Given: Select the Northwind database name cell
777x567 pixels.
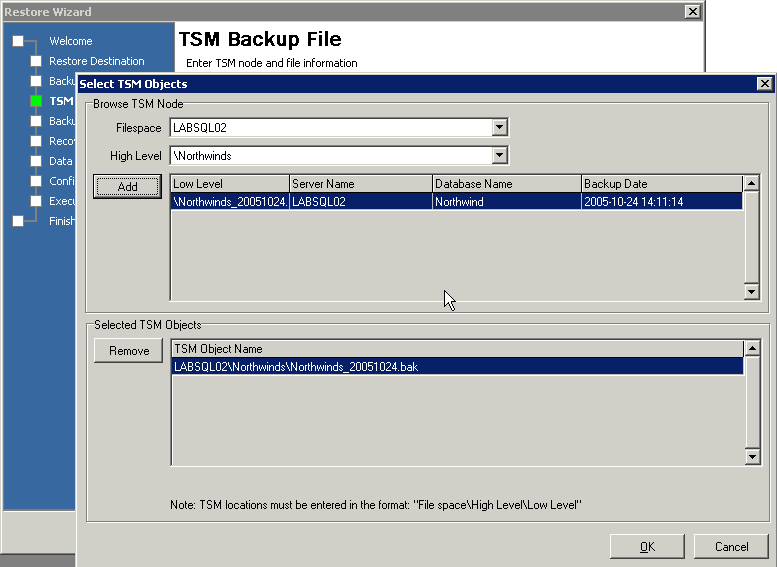Looking at the screenshot, I should [x=507, y=202].
